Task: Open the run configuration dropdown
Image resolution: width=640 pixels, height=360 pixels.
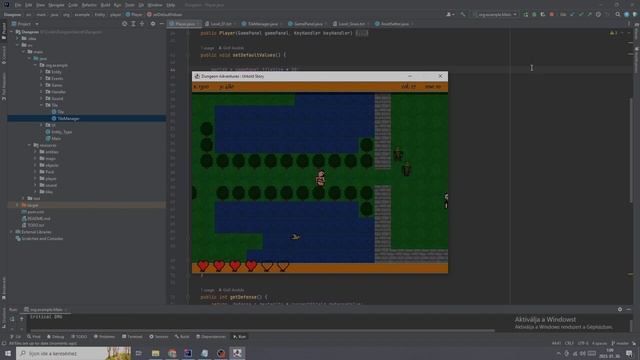Action: tap(496, 14)
